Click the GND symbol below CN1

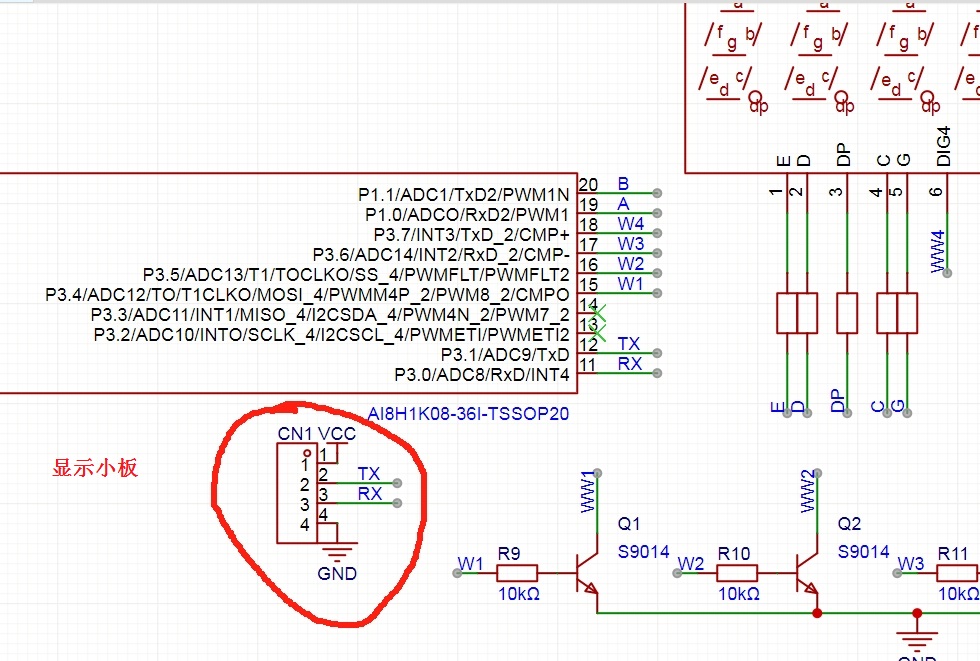[x=337, y=552]
